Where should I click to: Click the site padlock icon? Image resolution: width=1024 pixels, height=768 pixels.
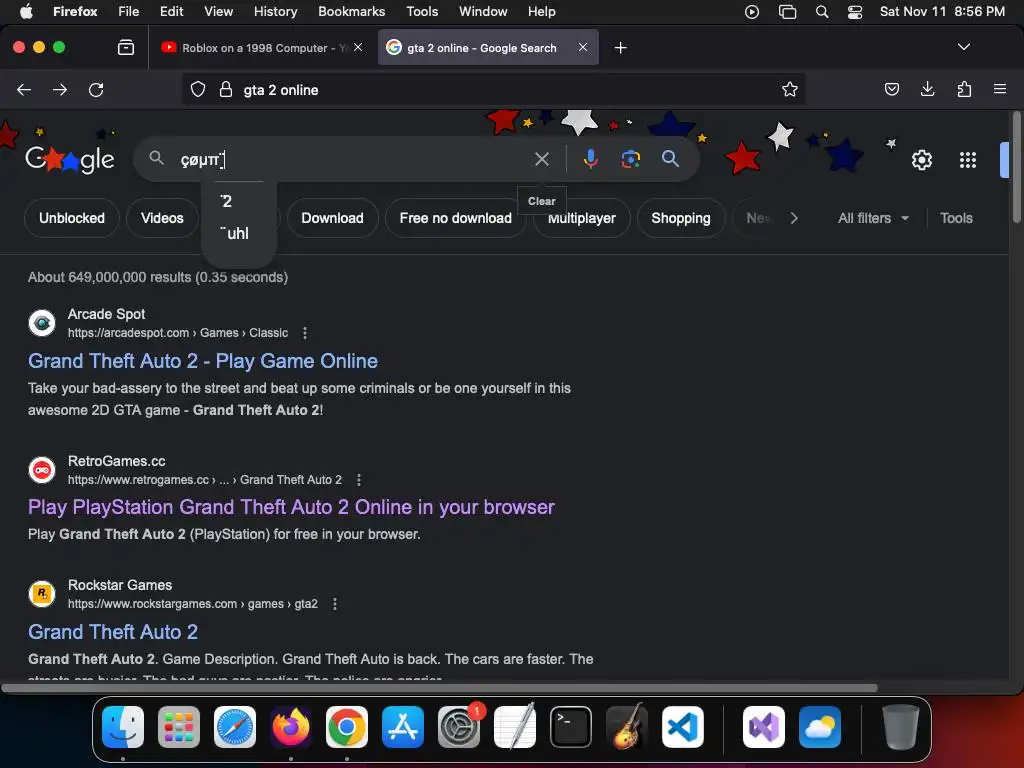tap(226, 89)
